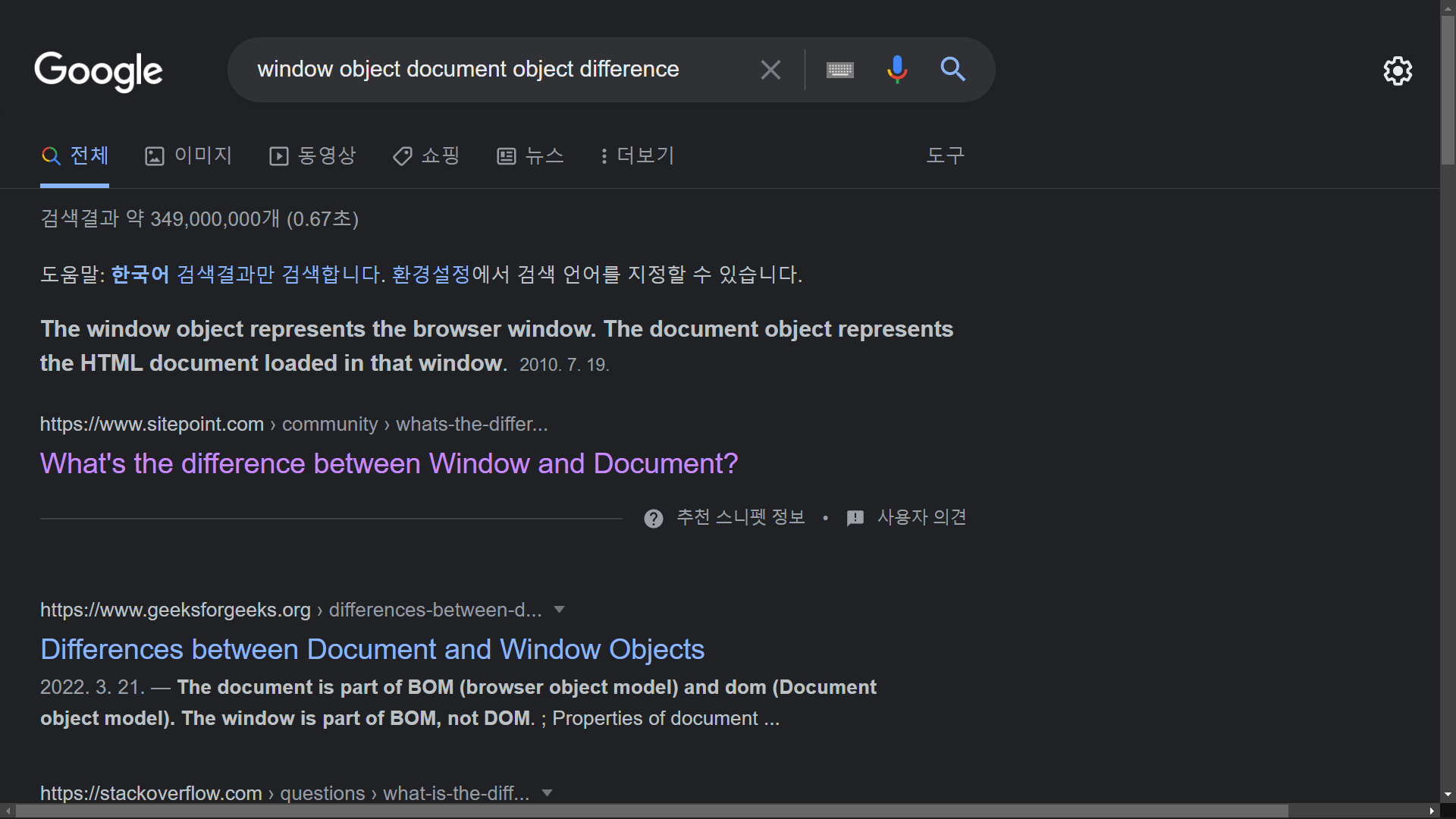Open Differences between Document and Window Objects
Viewport: 1456px width, 819px height.
click(x=372, y=649)
